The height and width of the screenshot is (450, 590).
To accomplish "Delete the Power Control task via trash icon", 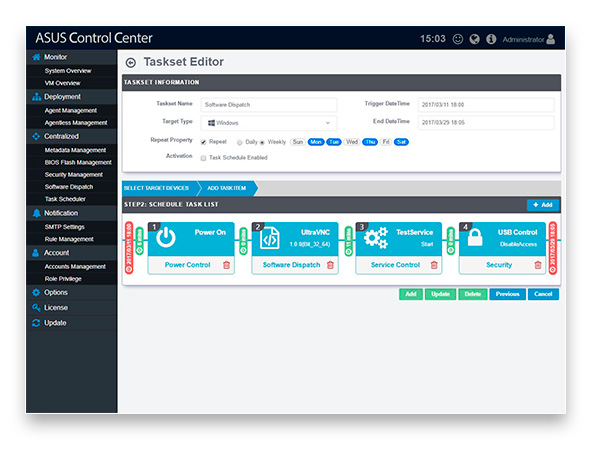I will point(227,265).
